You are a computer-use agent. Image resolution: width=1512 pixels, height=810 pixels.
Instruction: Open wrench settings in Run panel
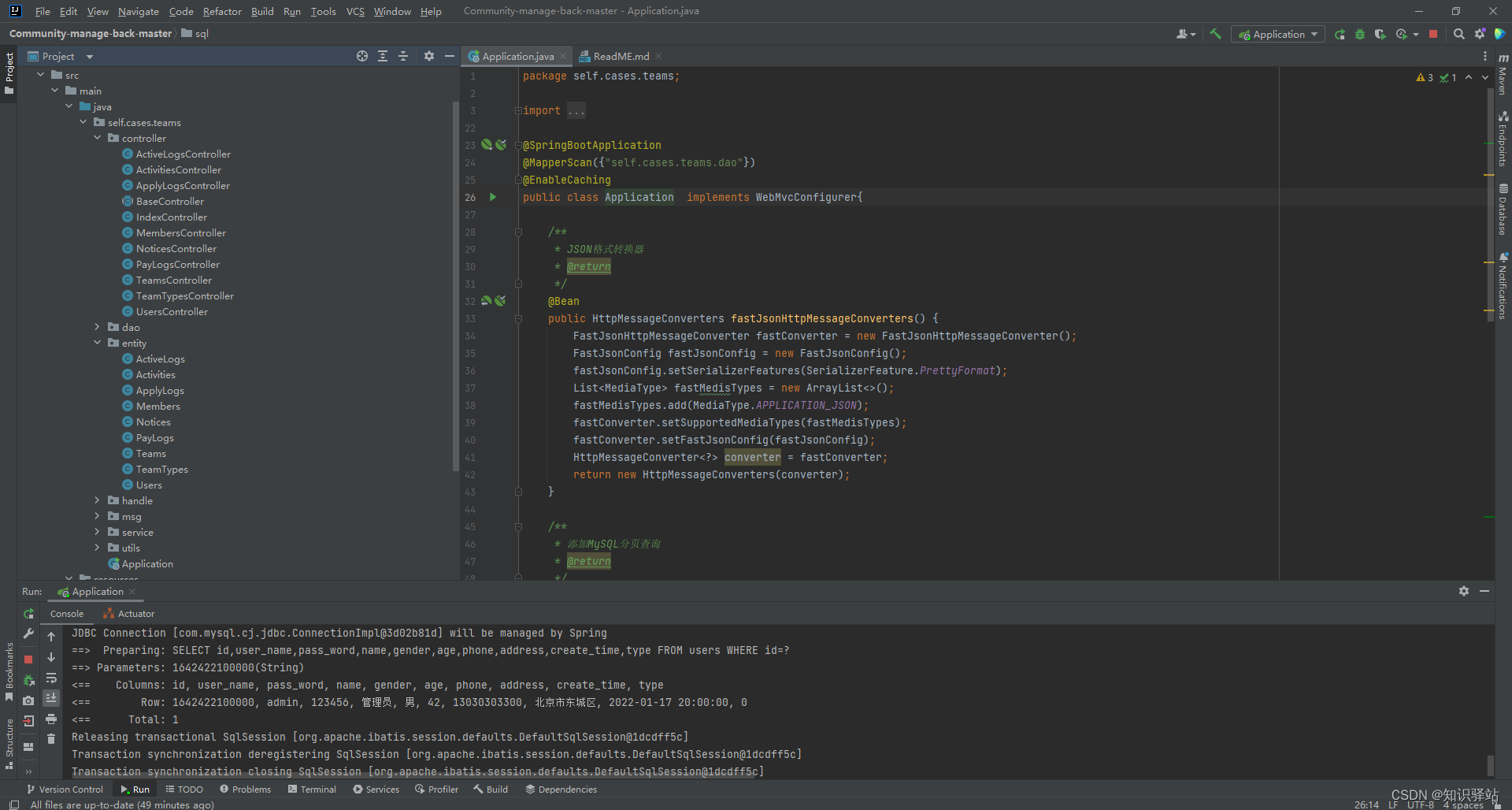click(28, 634)
